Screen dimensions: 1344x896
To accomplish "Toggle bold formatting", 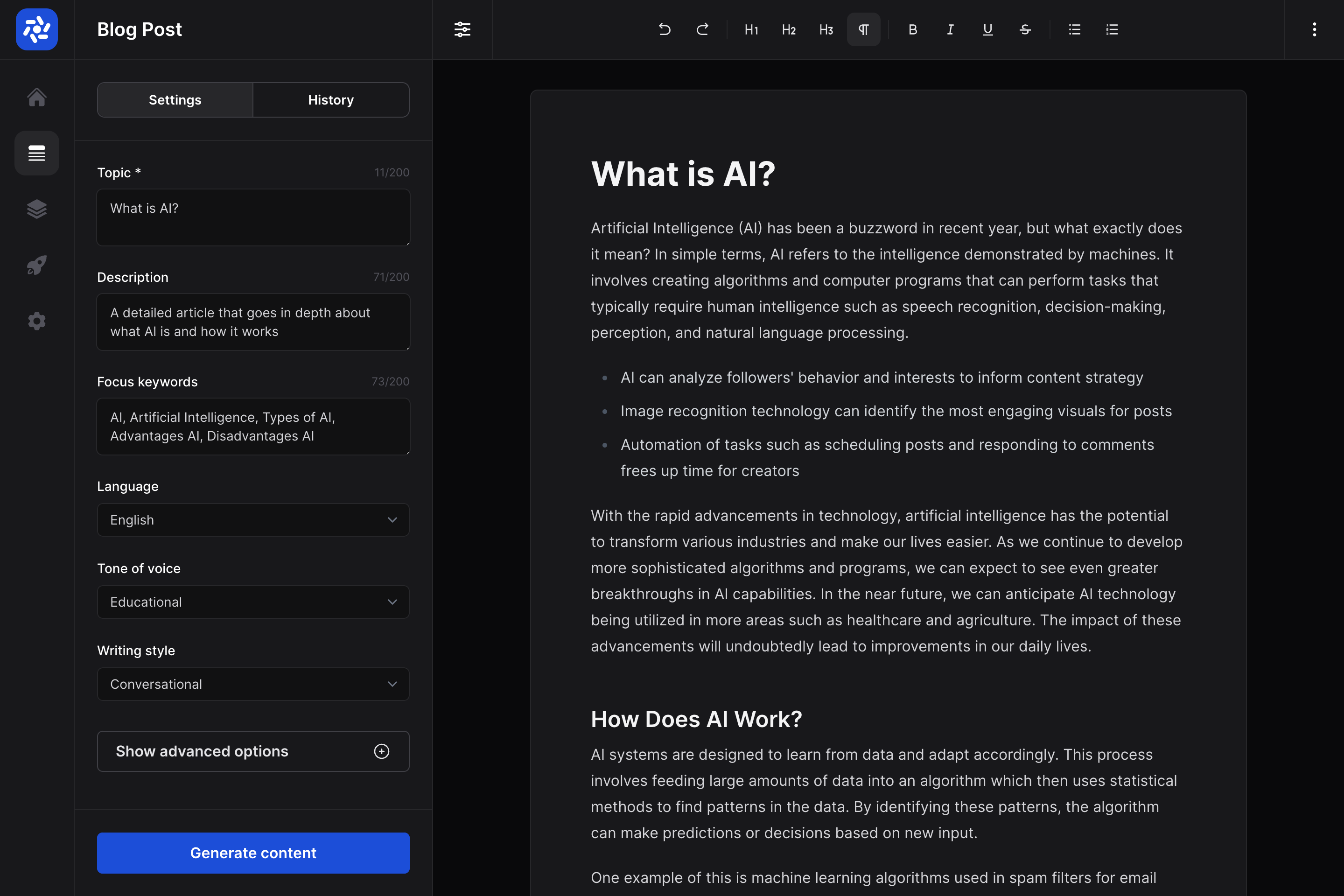I will [x=913, y=29].
